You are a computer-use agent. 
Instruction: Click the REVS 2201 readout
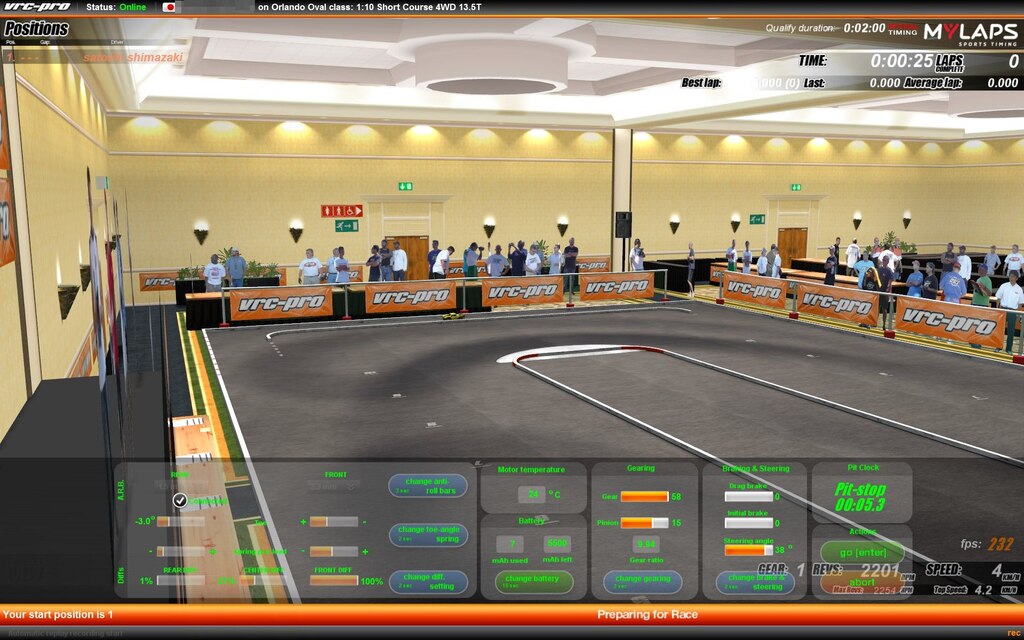coord(861,570)
